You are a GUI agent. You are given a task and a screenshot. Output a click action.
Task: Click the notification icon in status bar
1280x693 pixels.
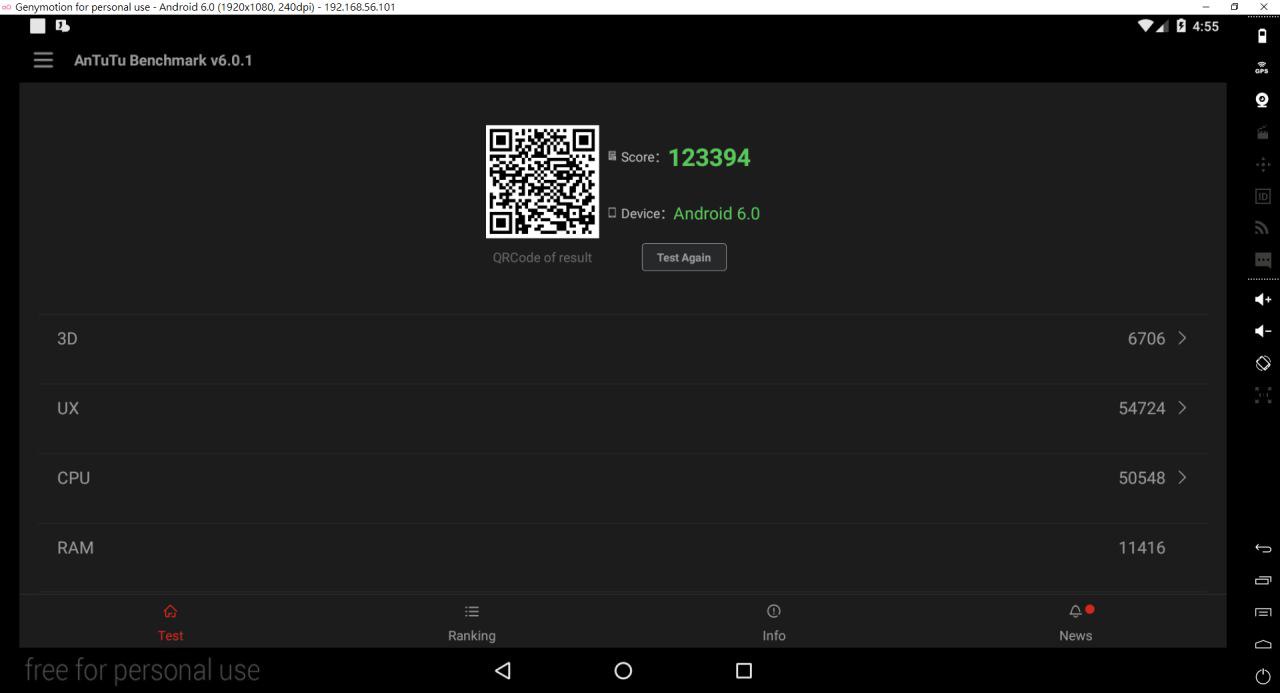pos(62,27)
